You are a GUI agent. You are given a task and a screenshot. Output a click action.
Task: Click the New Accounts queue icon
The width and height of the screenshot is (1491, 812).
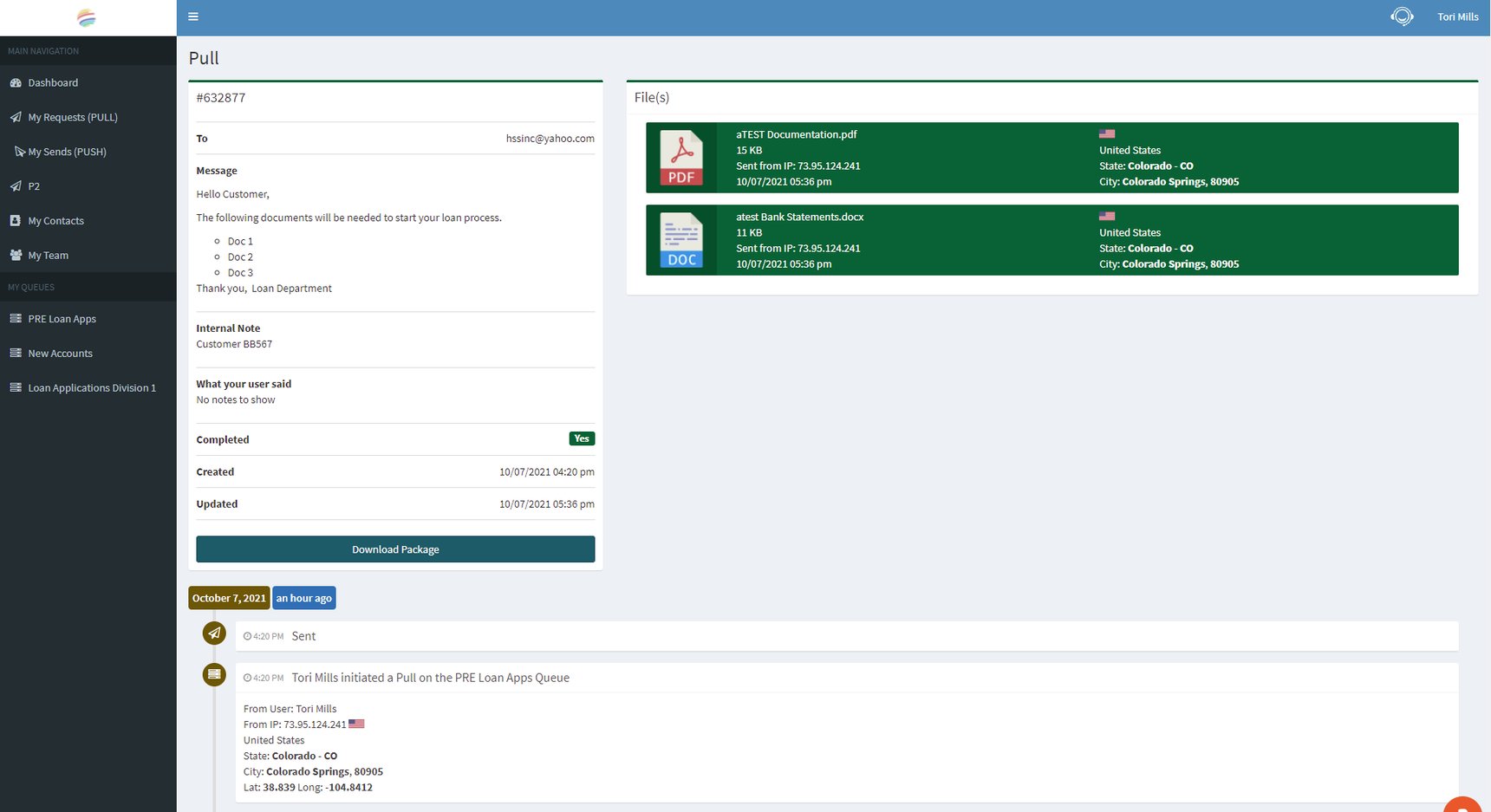coord(16,353)
